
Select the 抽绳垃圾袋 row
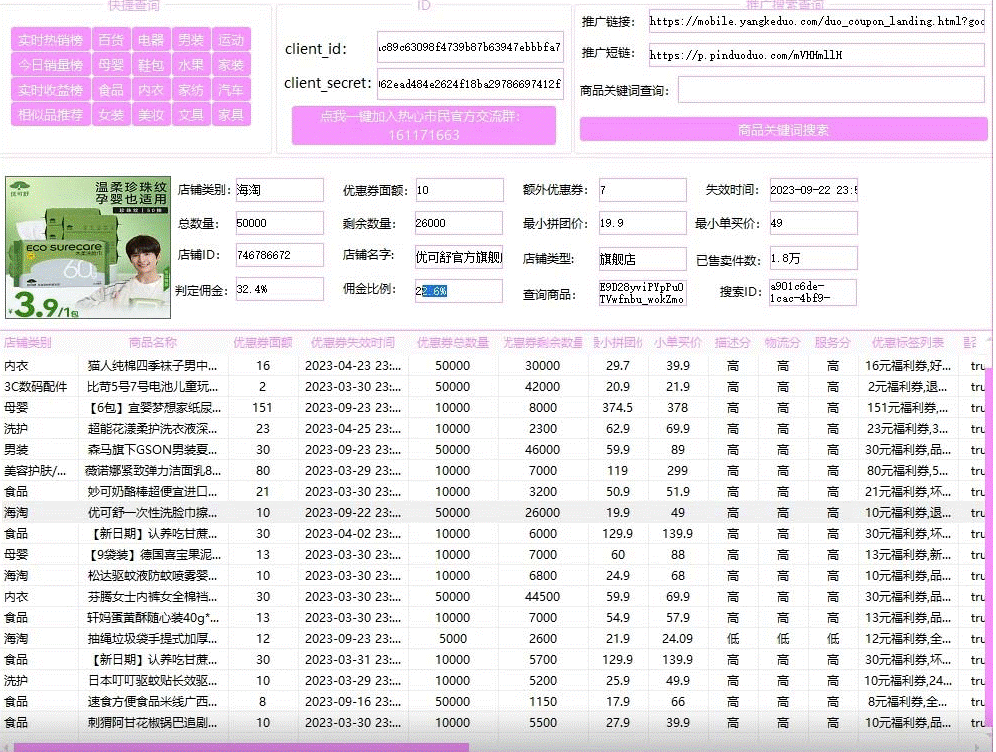493,638
